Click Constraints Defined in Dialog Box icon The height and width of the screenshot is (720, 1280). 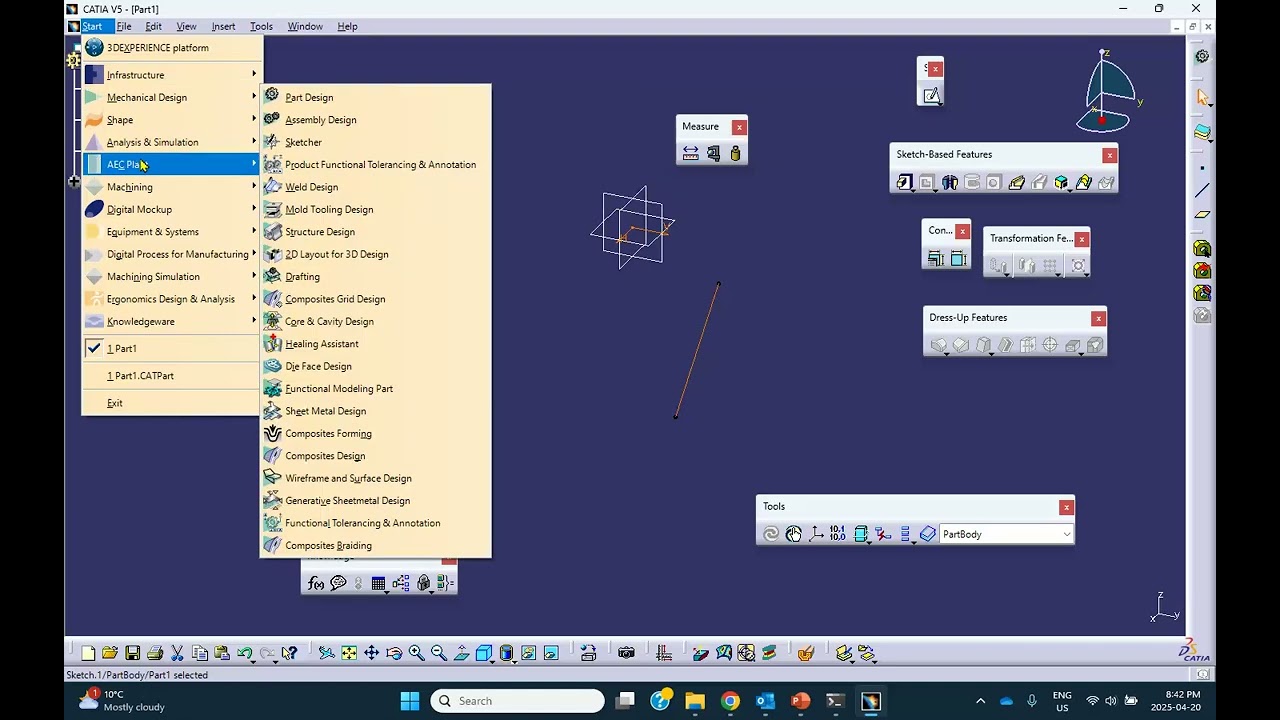coord(936,259)
